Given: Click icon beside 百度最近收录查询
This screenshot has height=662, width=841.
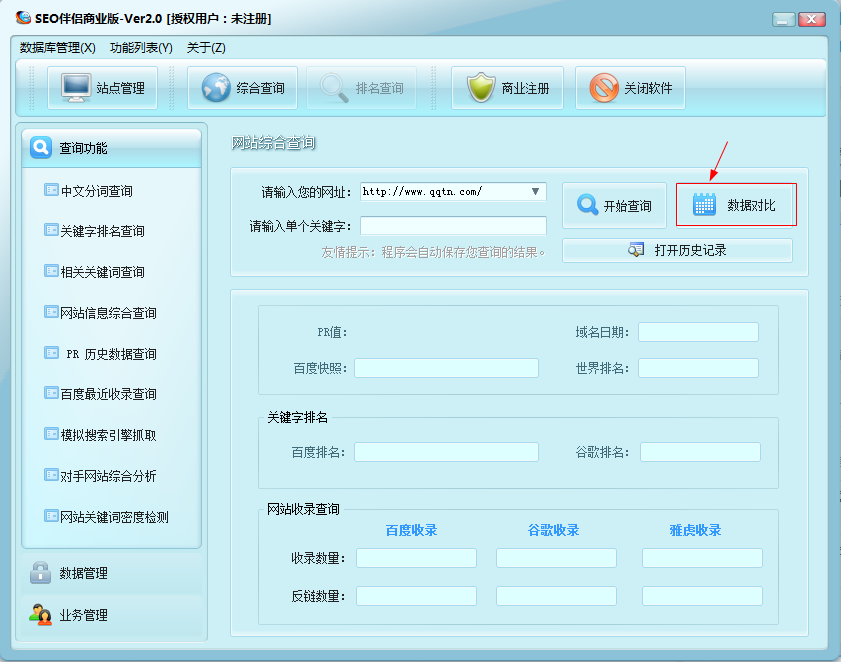Looking at the screenshot, I should [51, 393].
